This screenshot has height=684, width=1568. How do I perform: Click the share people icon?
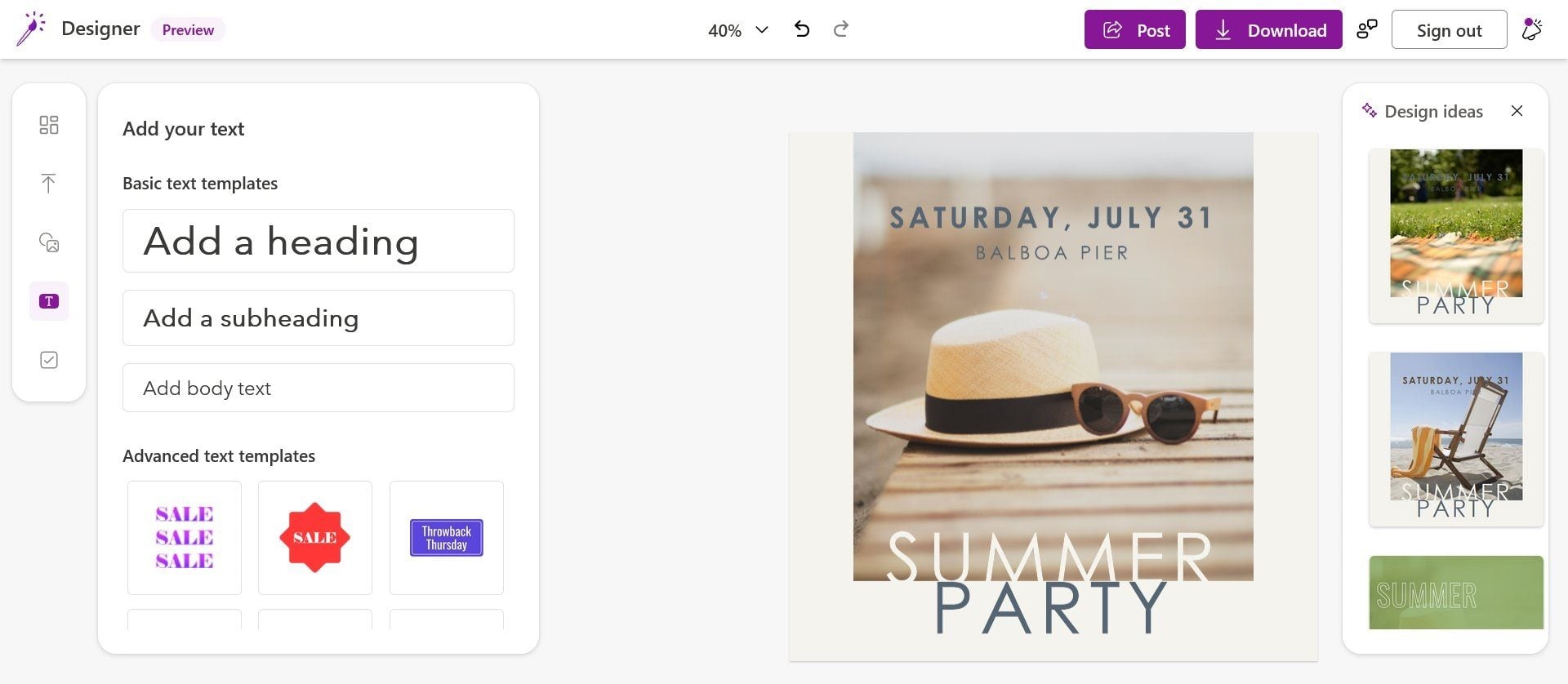click(x=1366, y=30)
